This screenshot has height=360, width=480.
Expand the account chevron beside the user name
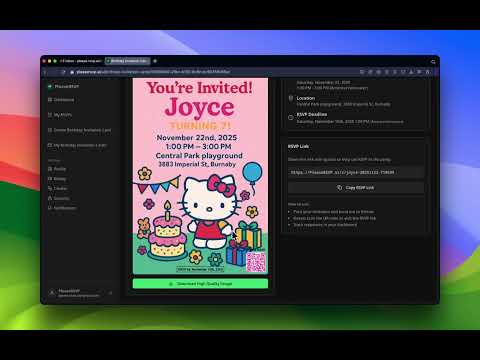point(111,293)
